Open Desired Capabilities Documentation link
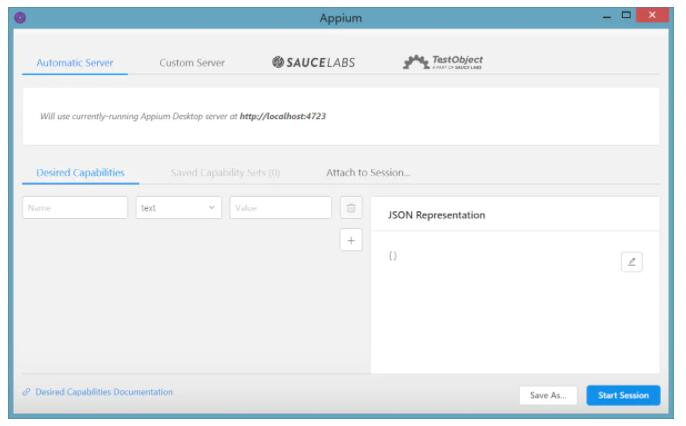Image resolution: width=686 pixels, height=426 pixels. 104,392
